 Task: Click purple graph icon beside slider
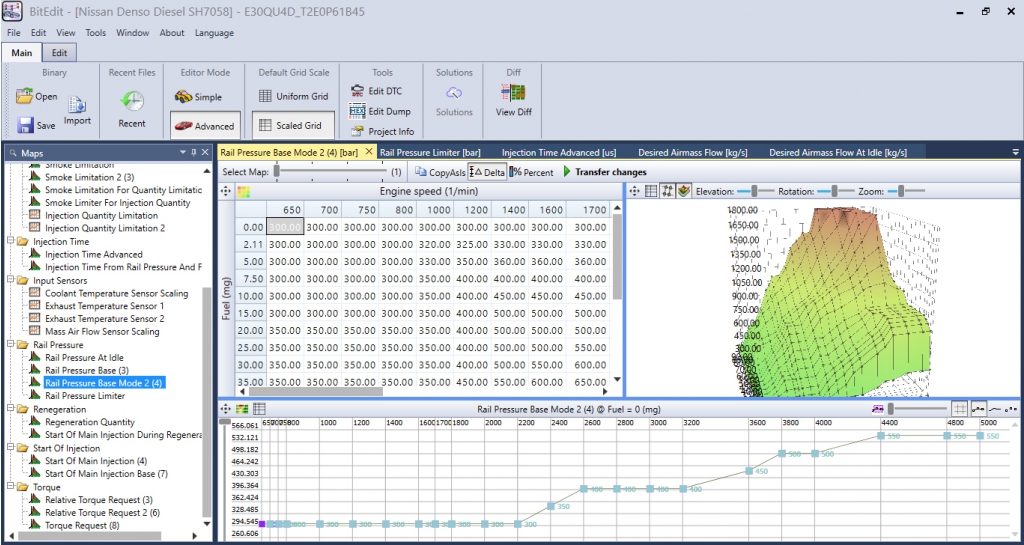(878, 409)
